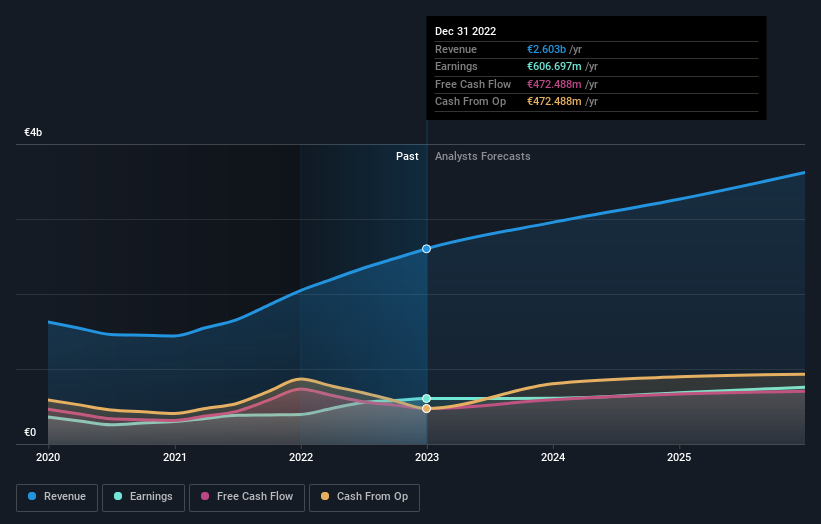Click the €606.697m earnings value in tooltip
The width and height of the screenshot is (821, 524).
[554, 66]
